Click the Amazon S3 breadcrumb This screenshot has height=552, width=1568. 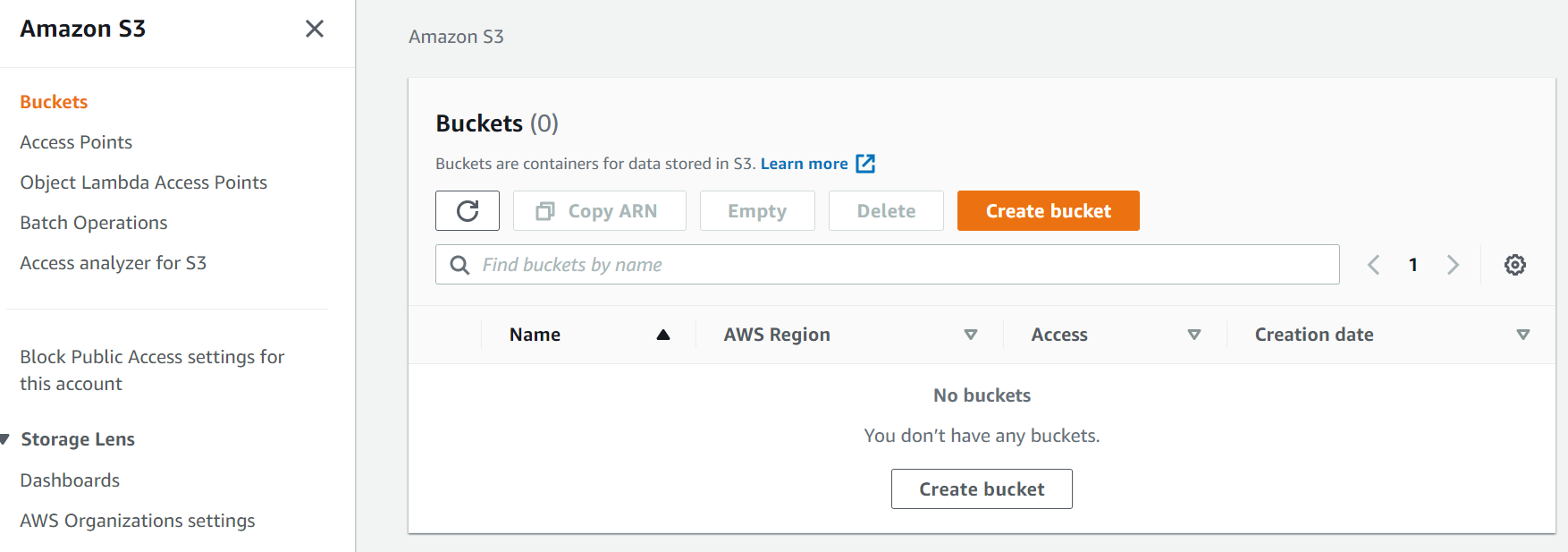coord(456,37)
